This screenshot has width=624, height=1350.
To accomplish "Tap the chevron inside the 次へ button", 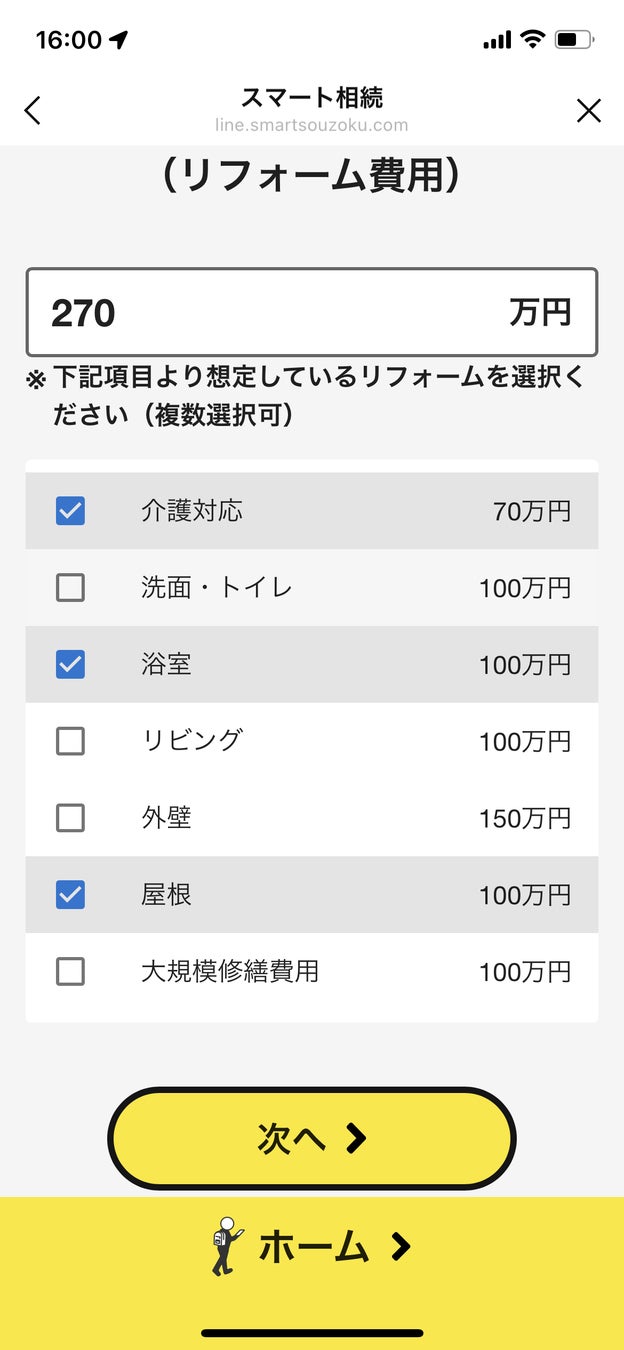I will (x=356, y=1138).
